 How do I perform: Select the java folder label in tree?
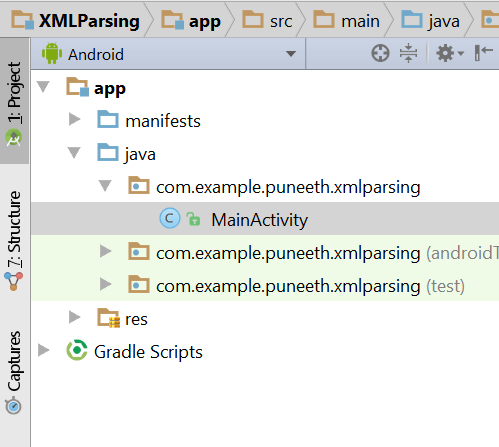tap(140, 155)
